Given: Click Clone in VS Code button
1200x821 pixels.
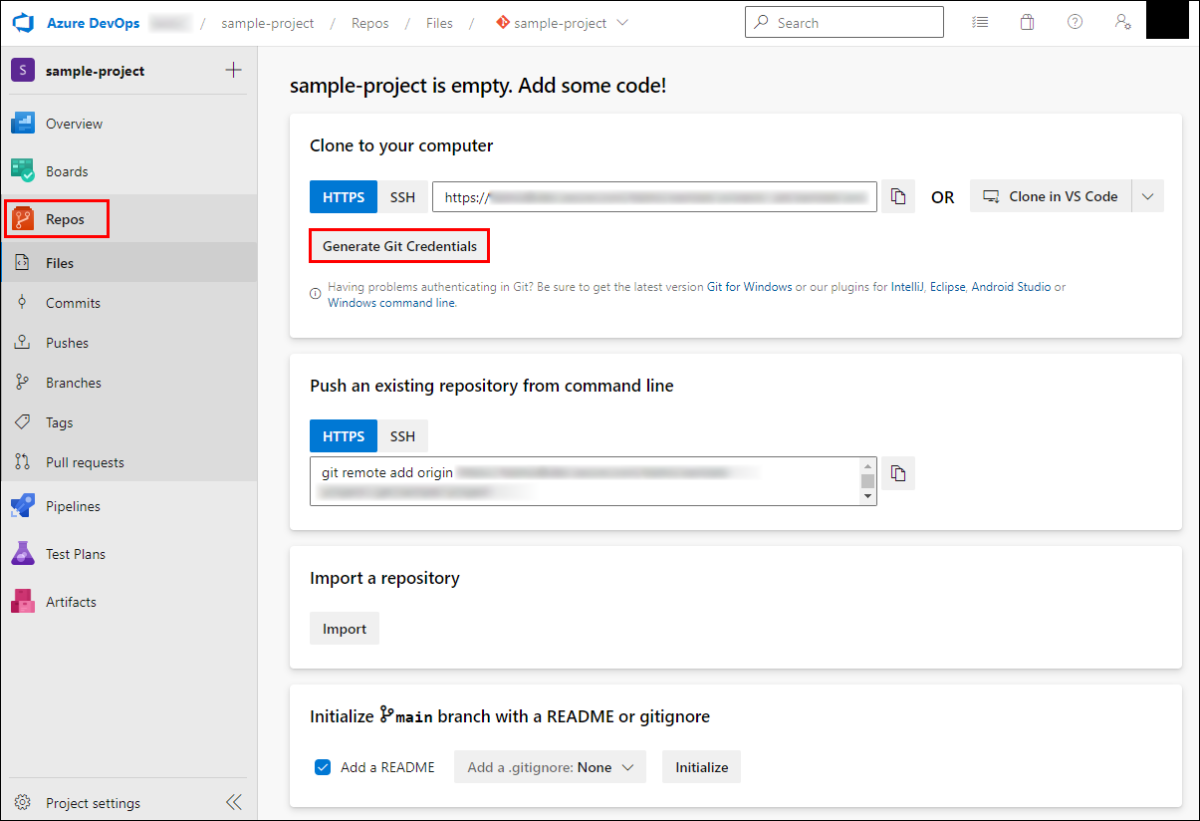Looking at the screenshot, I should [x=1051, y=197].
